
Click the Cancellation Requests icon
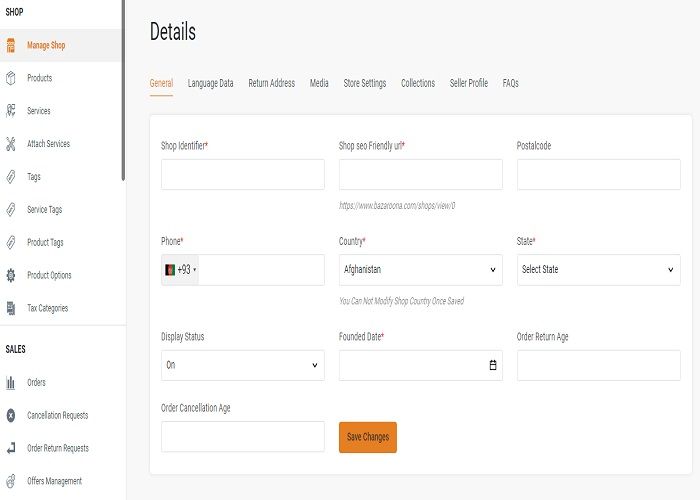pos(11,415)
